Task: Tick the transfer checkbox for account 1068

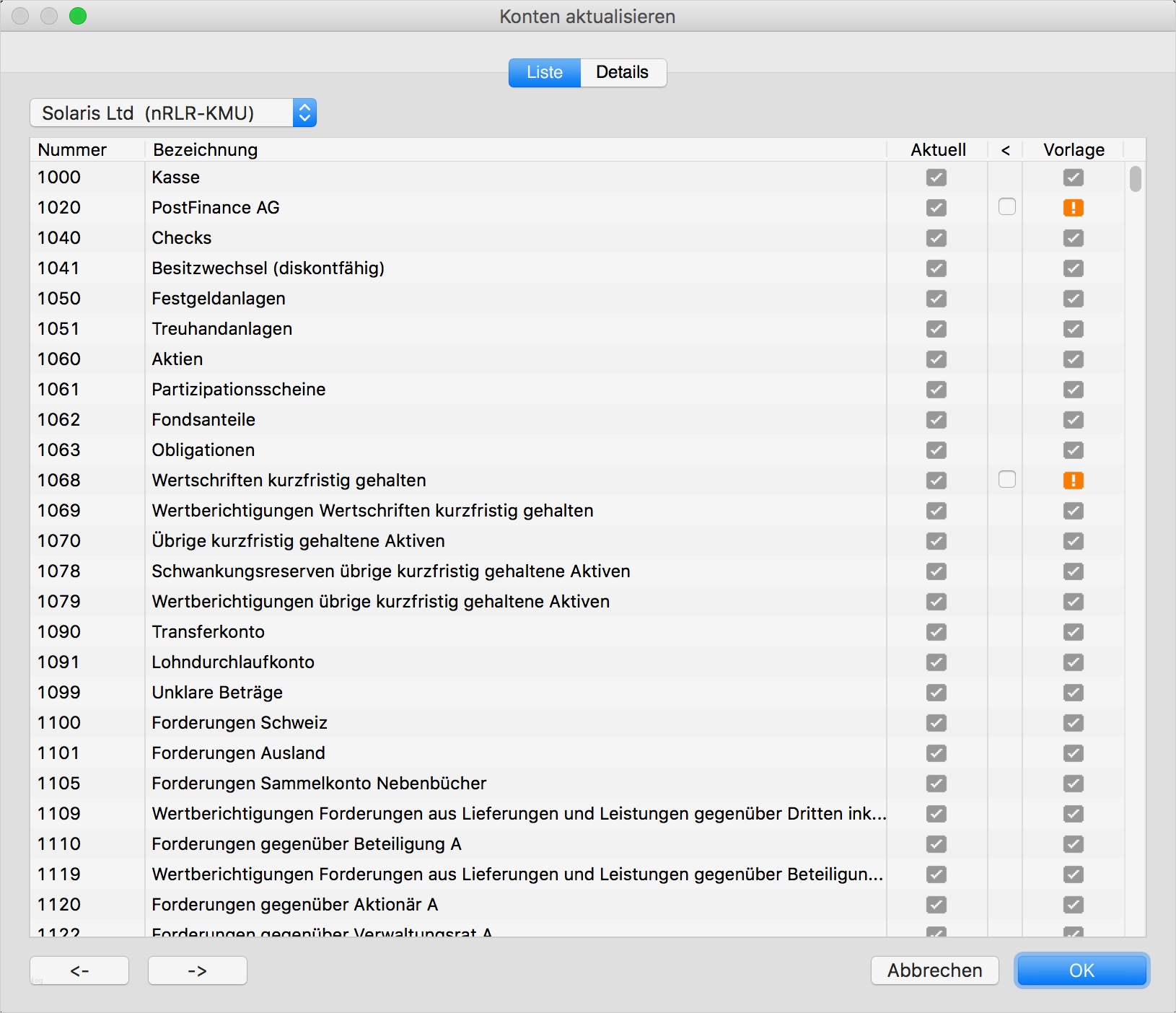Action: coord(1006,480)
